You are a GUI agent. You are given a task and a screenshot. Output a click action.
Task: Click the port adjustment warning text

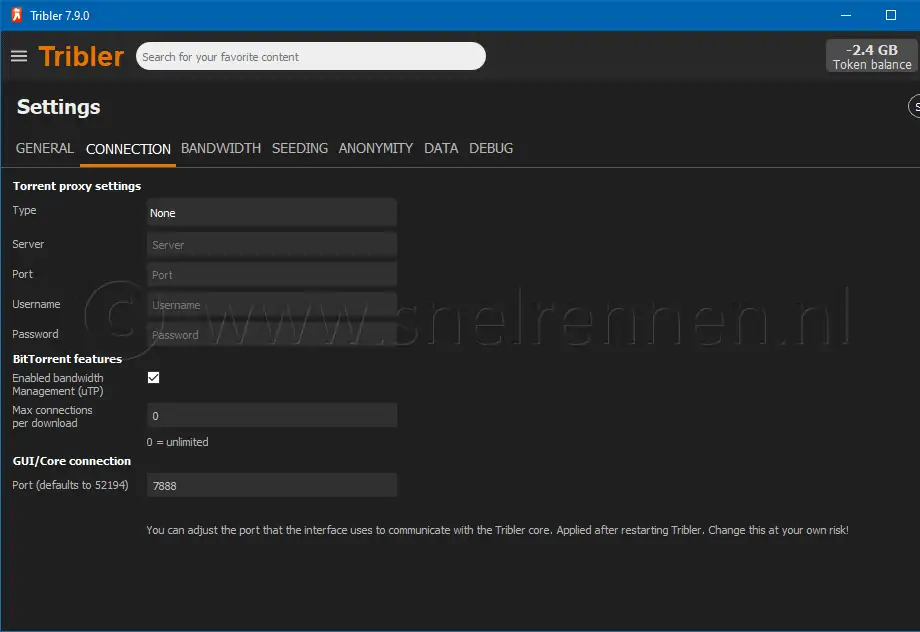click(497, 530)
